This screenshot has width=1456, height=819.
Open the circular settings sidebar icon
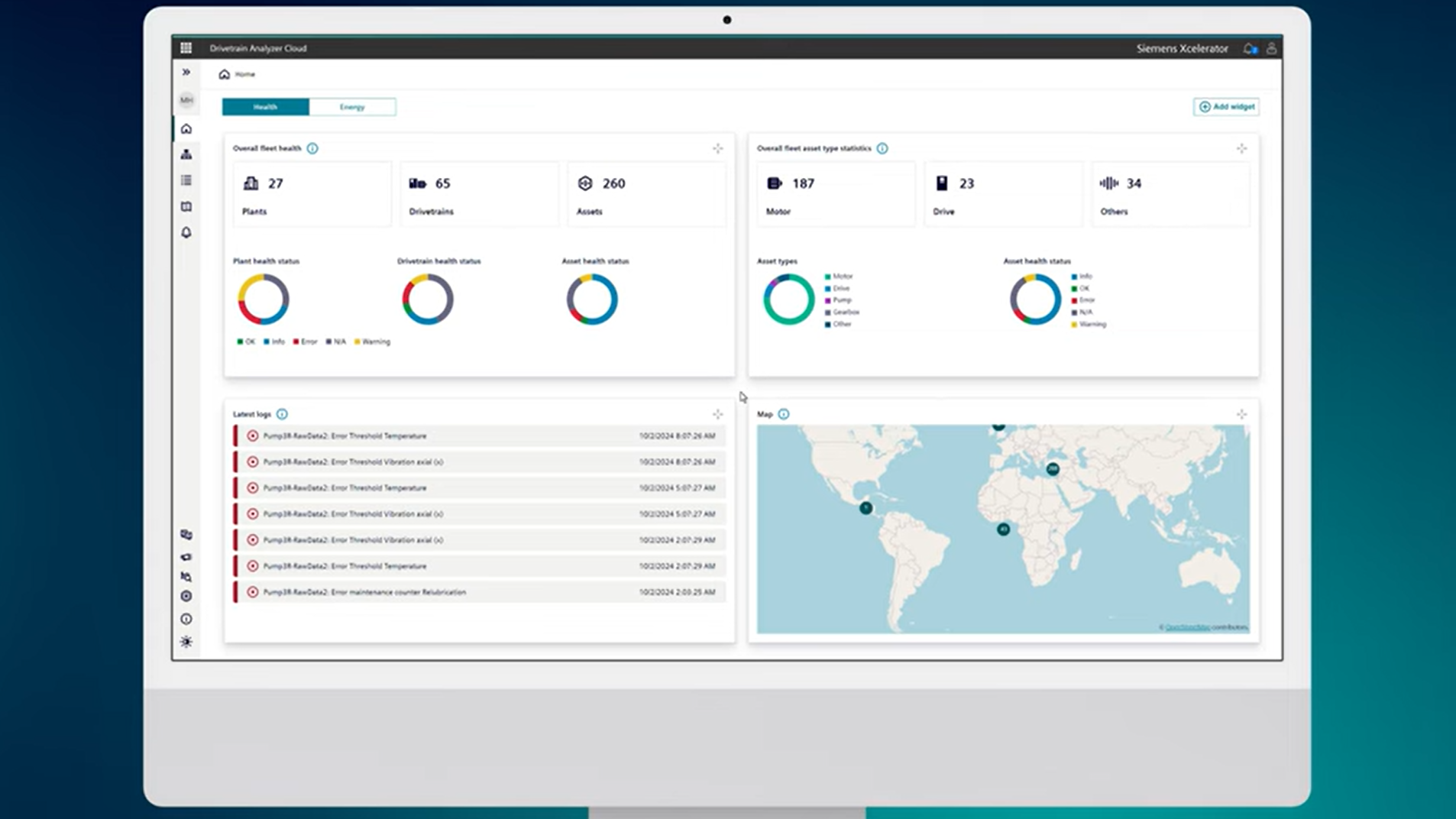(186, 596)
